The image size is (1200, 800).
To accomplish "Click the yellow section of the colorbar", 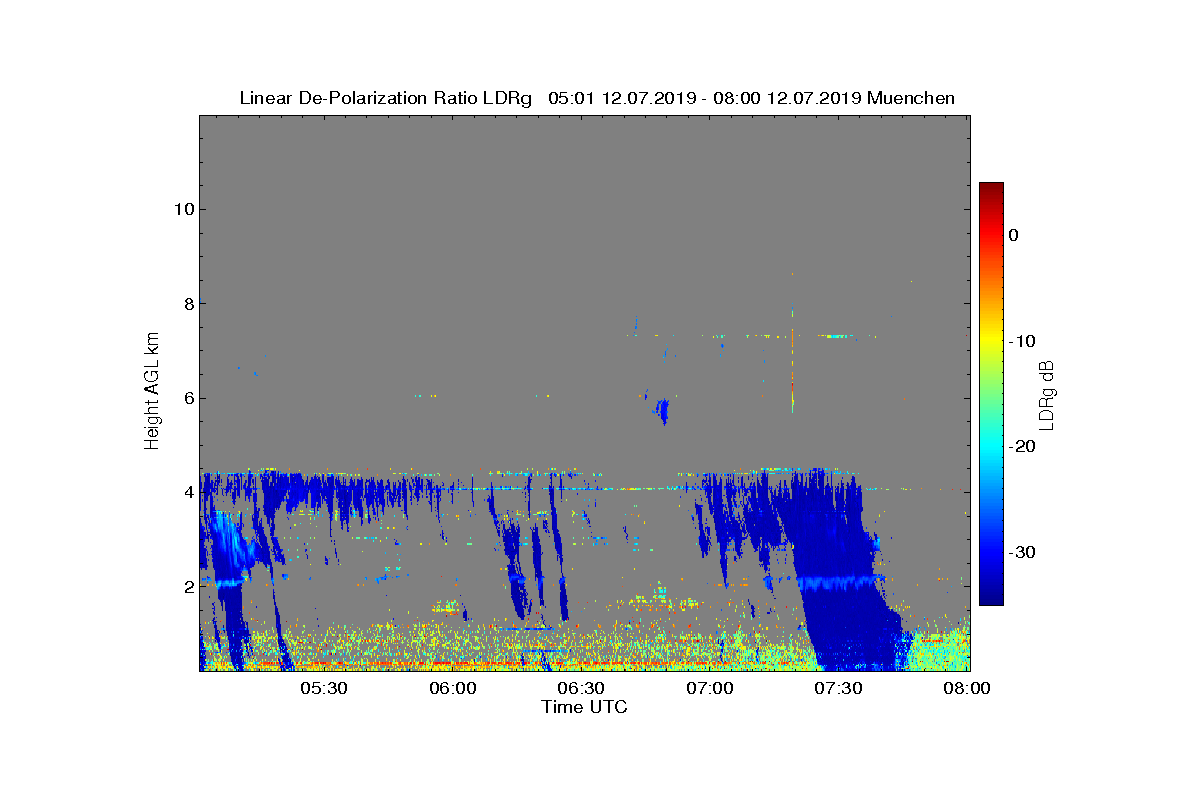I will pyautogui.click(x=991, y=341).
